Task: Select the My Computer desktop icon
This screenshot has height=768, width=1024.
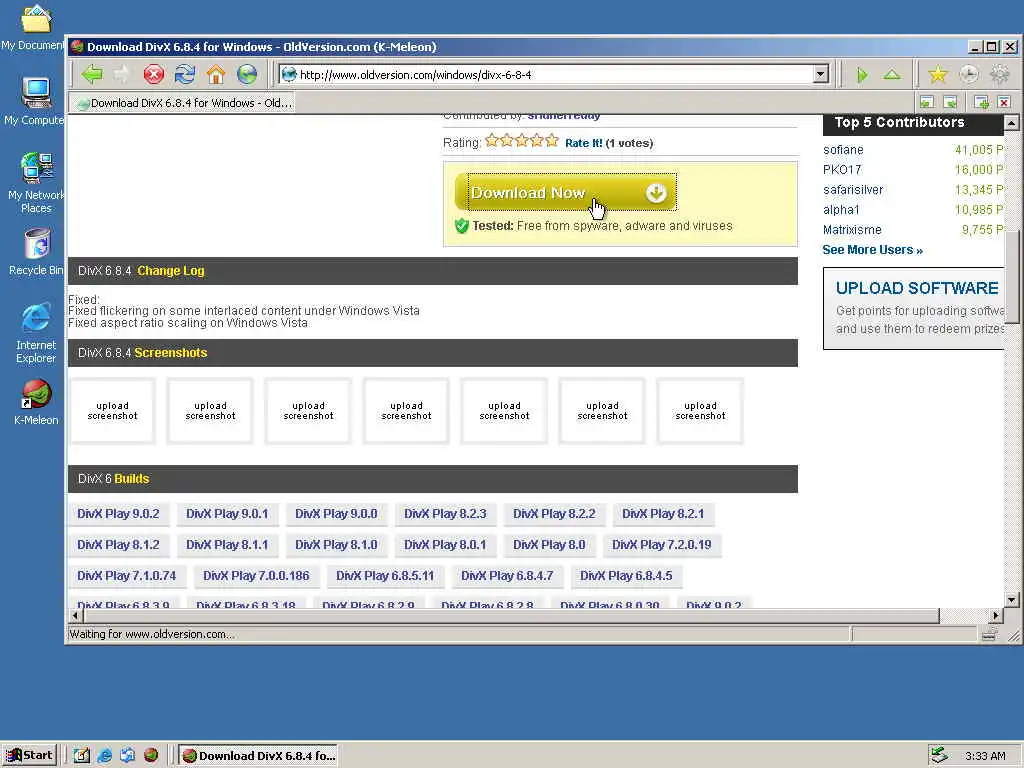Action: pyautogui.click(x=35, y=101)
